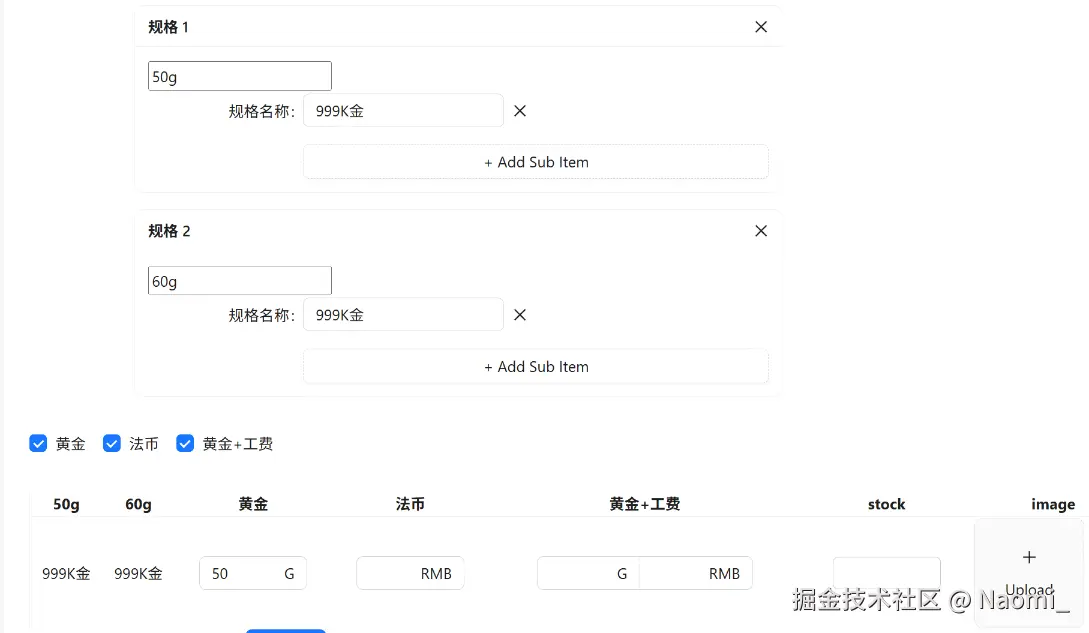This screenshot has height=633, width=1089.
Task: Click the 规格 2 card title
Action: coord(169,231)
